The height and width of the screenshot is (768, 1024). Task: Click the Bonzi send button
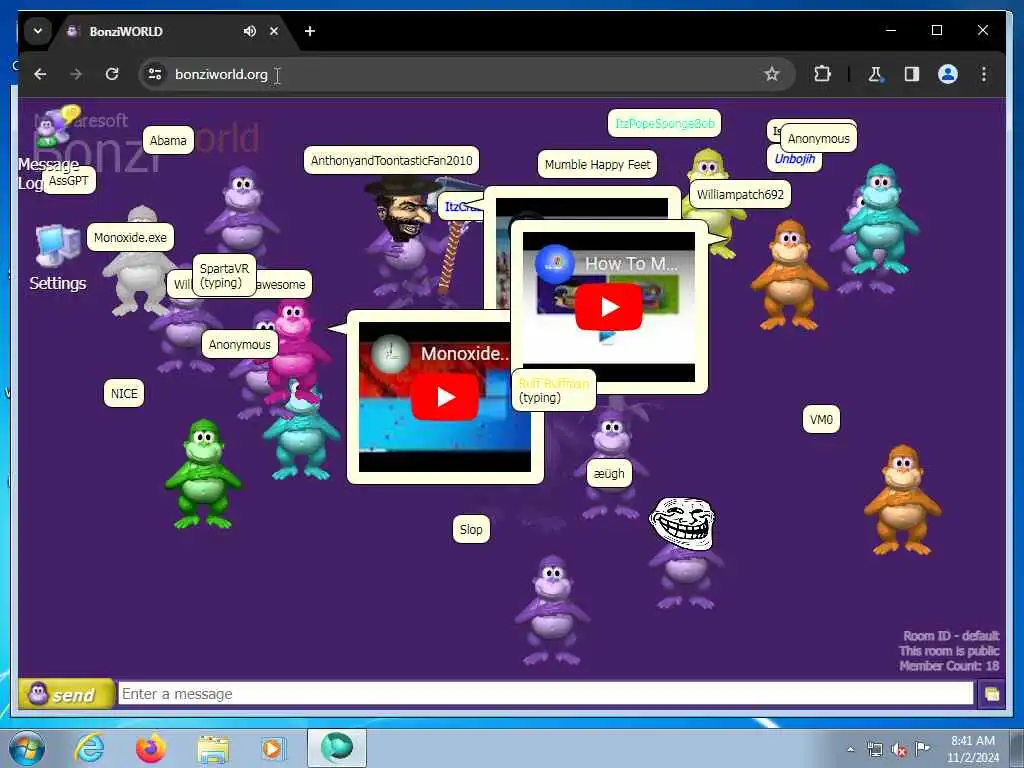66,694
